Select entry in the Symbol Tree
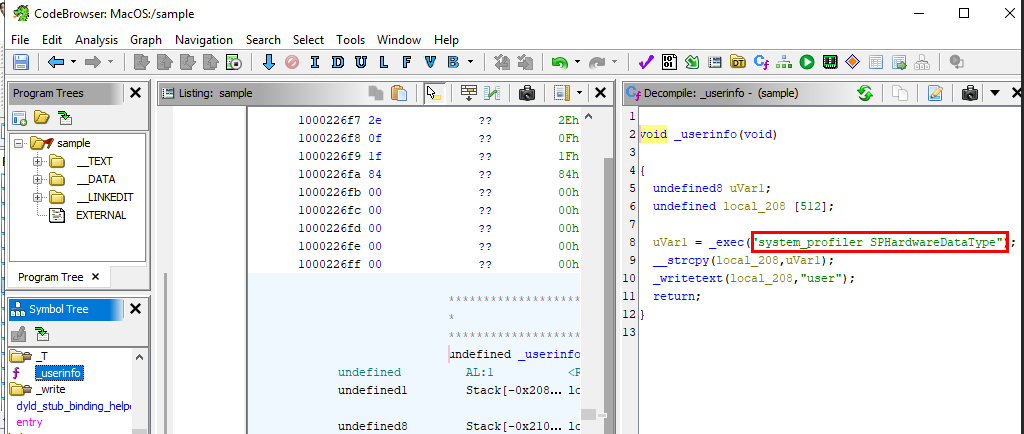 [x=29, y=422]
